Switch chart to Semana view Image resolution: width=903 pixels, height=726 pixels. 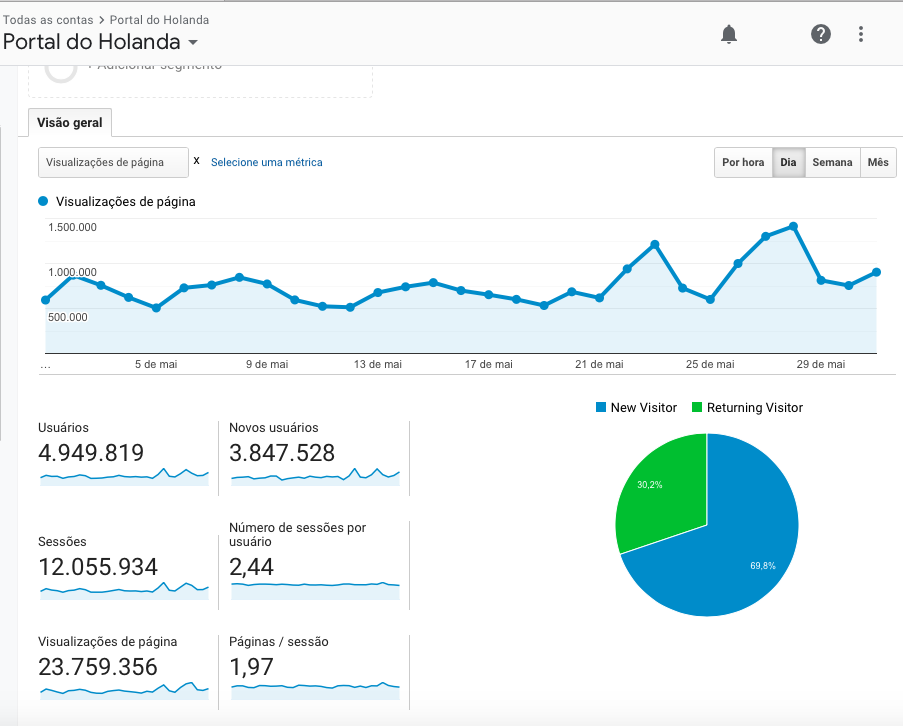pos(832,162)
